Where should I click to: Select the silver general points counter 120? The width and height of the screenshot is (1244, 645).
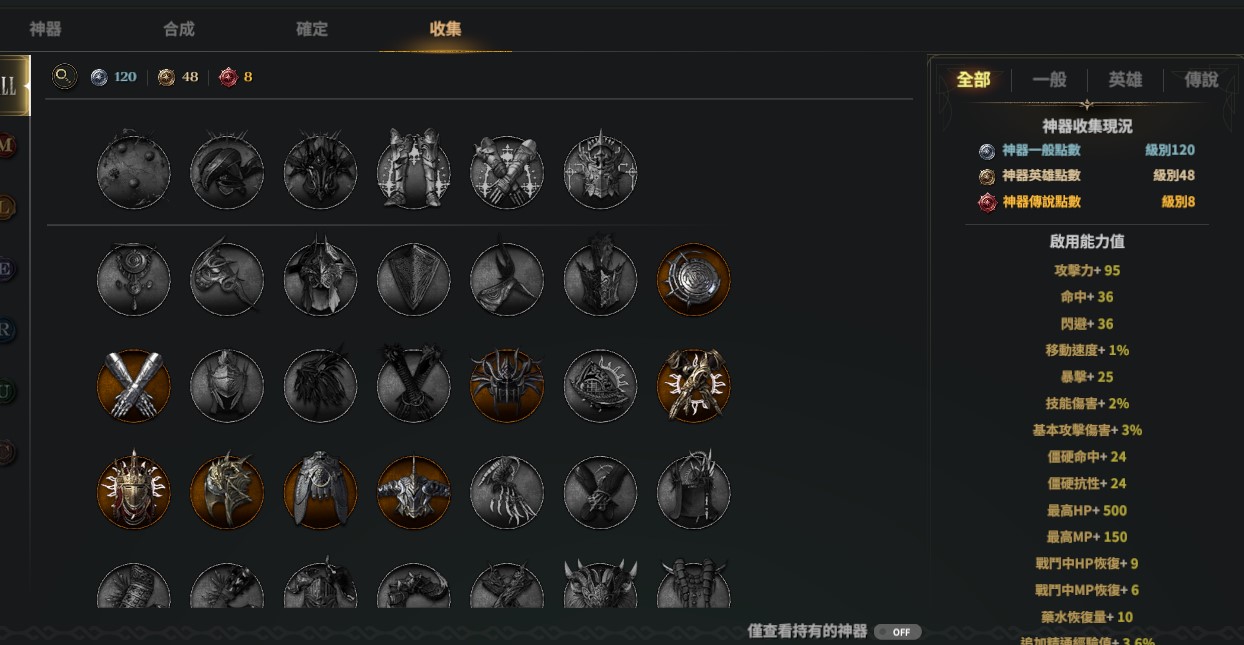[113, 77]
